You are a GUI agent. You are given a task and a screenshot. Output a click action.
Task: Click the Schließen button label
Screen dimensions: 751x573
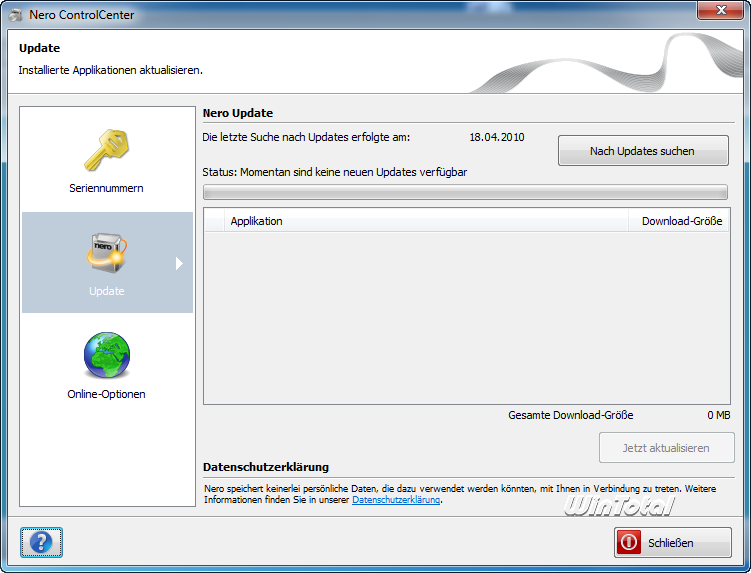click(x=671, y=543)
